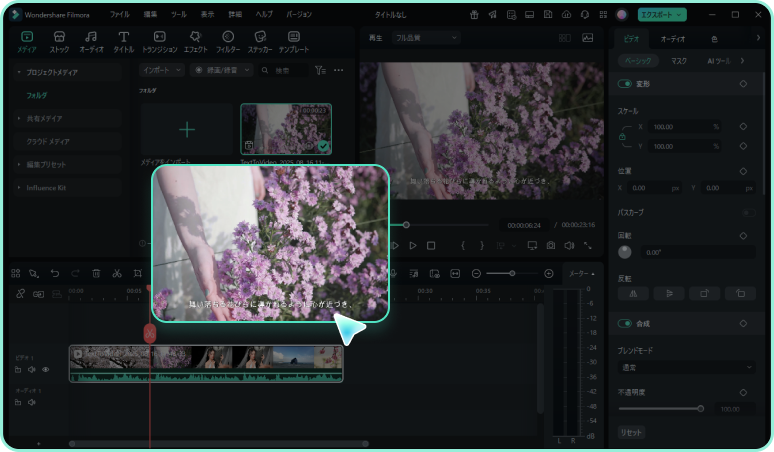Click the エクスポート button
774x452 pixels.
click(662, 15)
